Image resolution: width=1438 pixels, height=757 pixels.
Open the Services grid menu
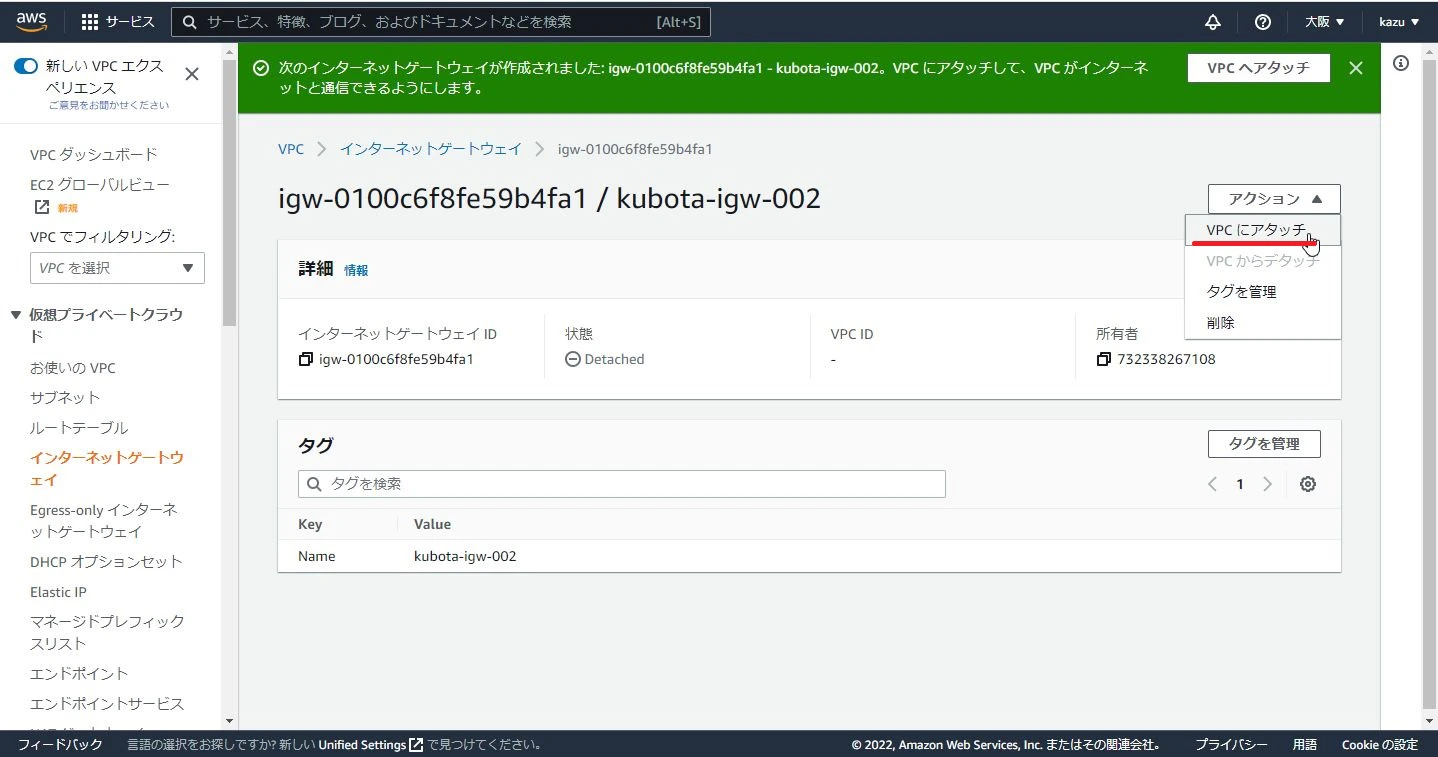tap(117, 22)
